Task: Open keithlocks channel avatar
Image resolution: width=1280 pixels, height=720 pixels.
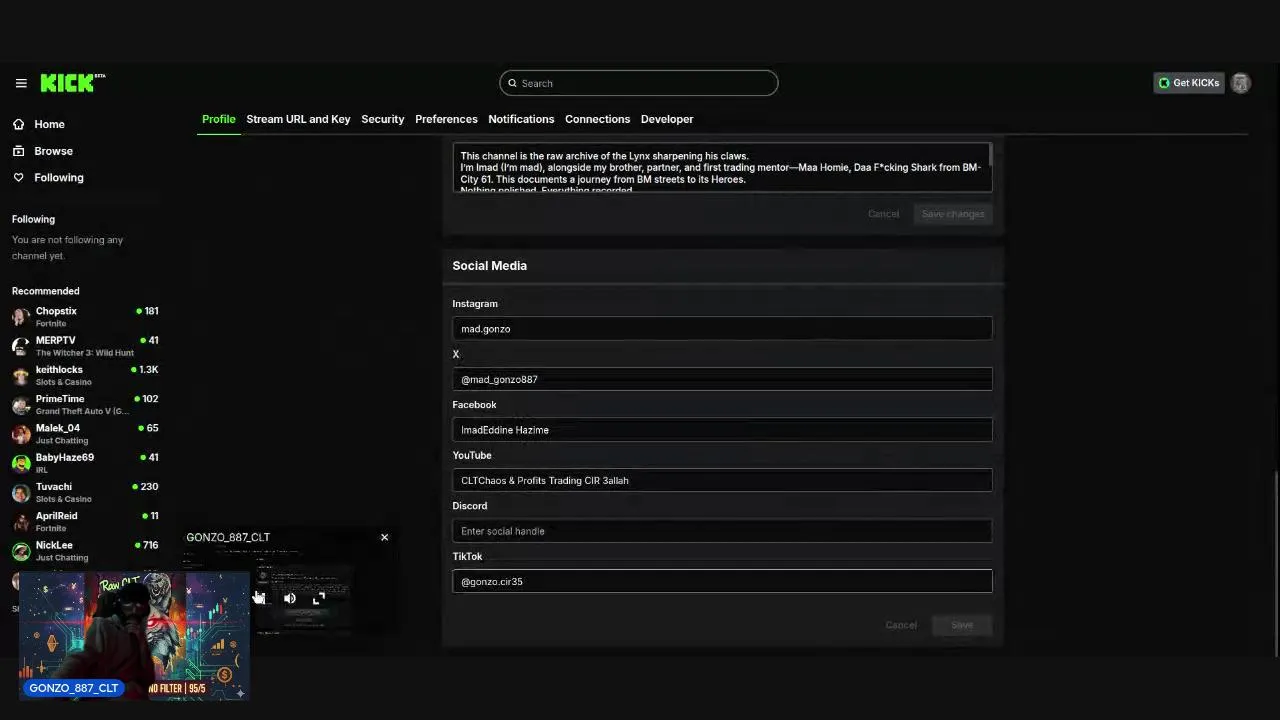Action: click(x=21, y=375)
